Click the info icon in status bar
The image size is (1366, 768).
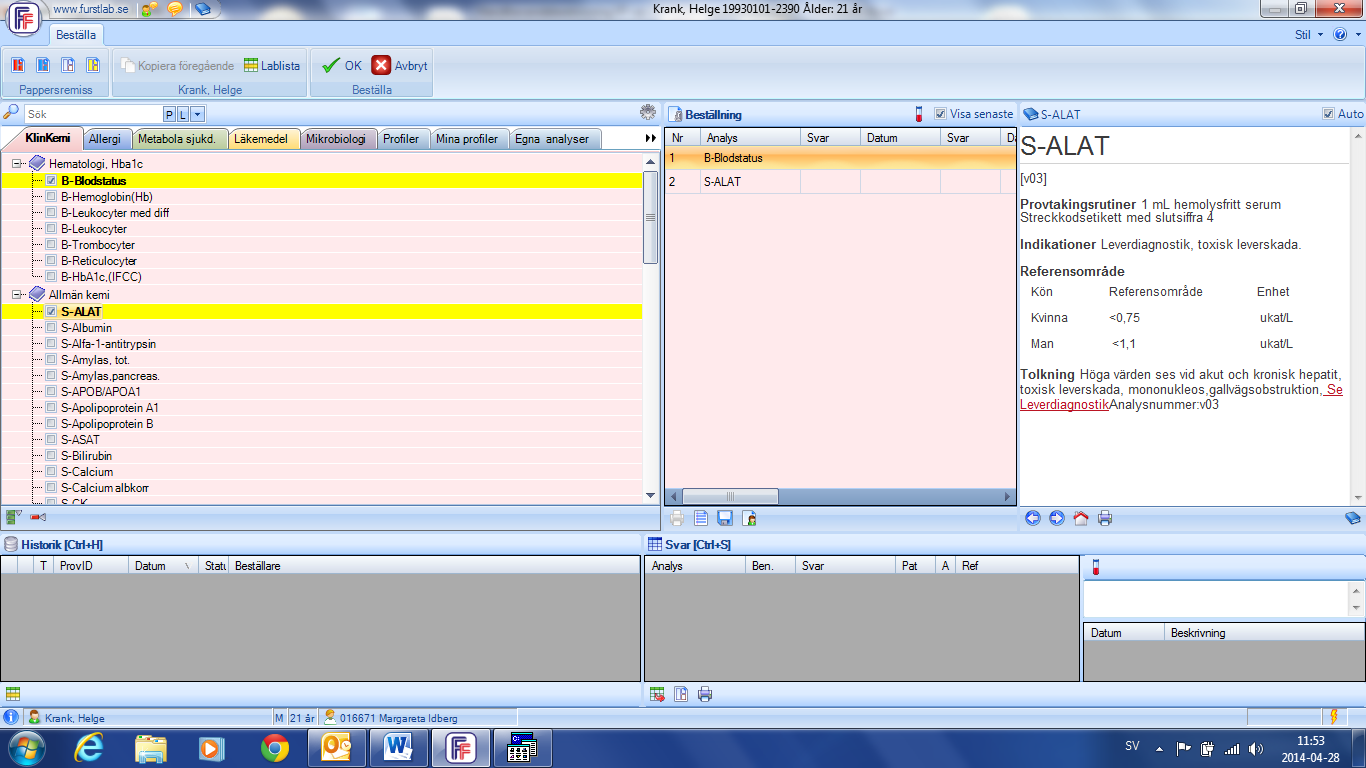click(11, 717)
